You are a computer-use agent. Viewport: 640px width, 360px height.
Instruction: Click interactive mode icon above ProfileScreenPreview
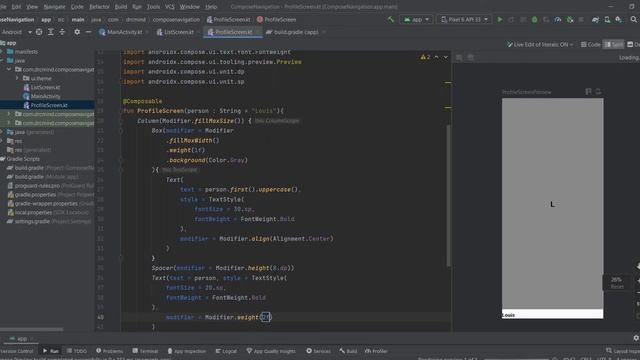click(x=588, y=92)
